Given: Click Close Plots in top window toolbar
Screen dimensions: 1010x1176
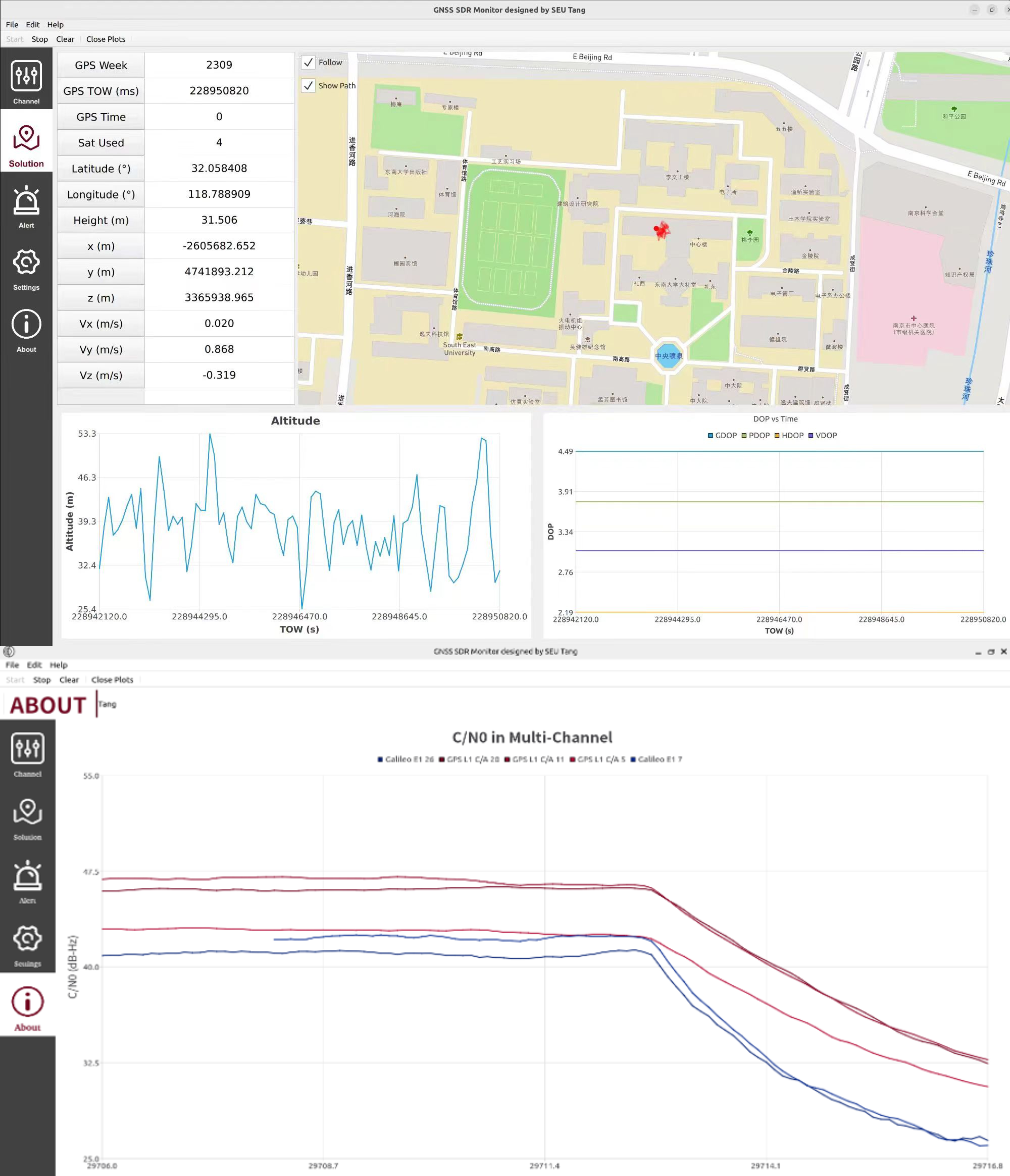Looking at the screenshot, I should 106,39.
